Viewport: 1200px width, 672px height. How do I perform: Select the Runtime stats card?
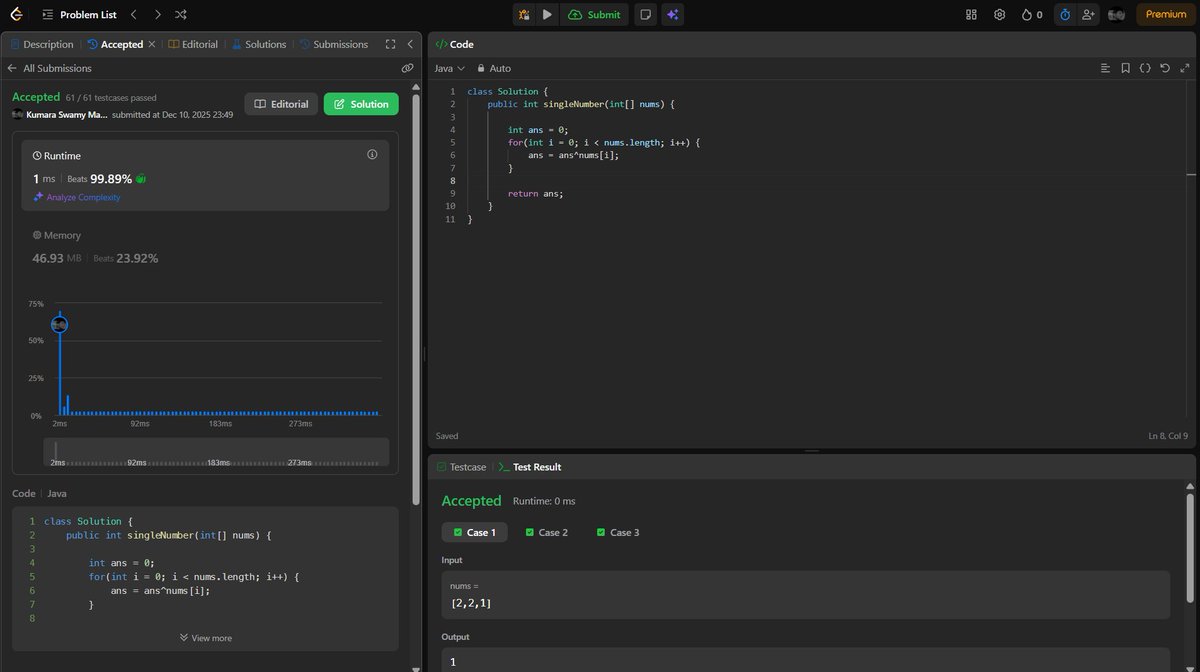pos(206,175)
